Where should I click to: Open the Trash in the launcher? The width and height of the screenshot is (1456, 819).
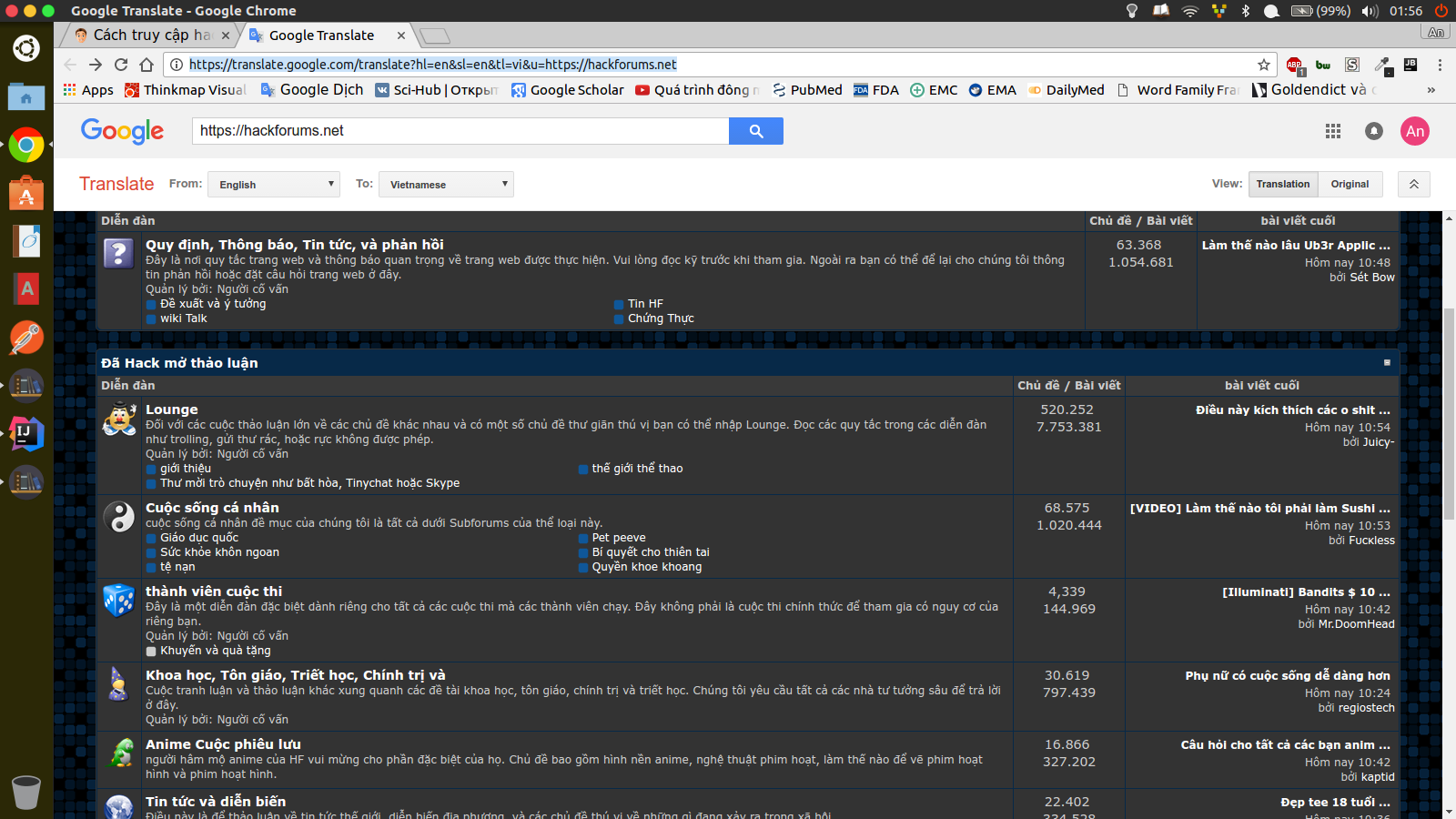[26, 792]
